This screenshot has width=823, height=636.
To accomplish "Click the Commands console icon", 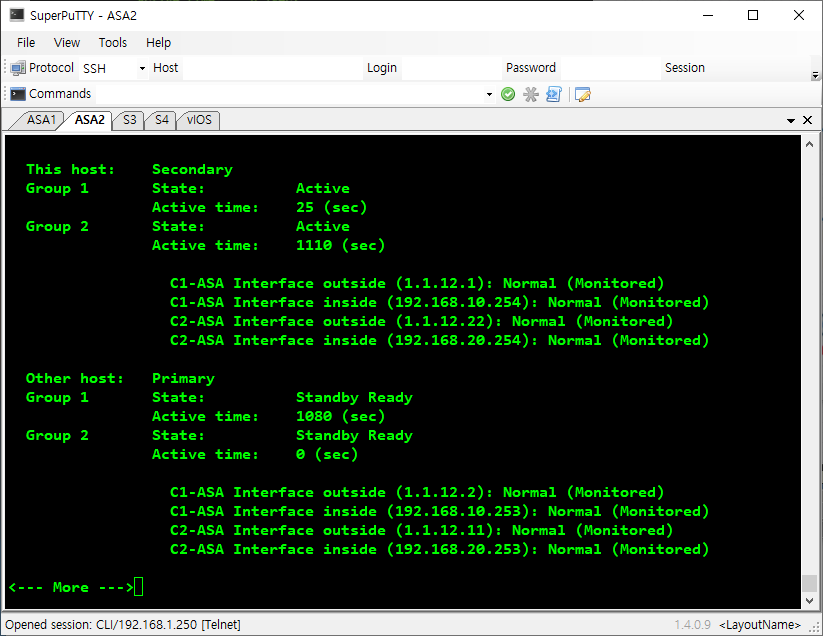I will 18,94.
